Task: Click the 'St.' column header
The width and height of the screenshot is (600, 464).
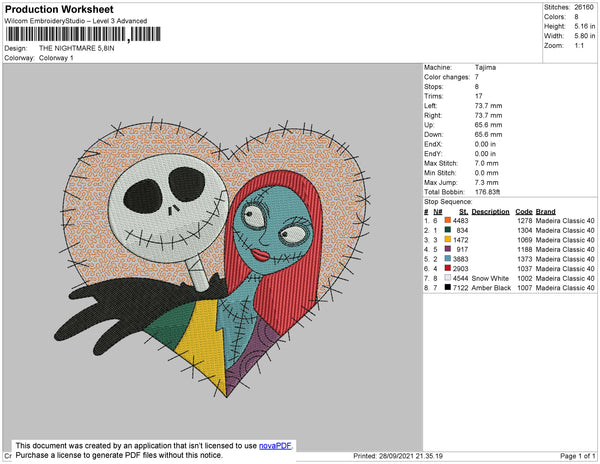Action: [463, 212]
